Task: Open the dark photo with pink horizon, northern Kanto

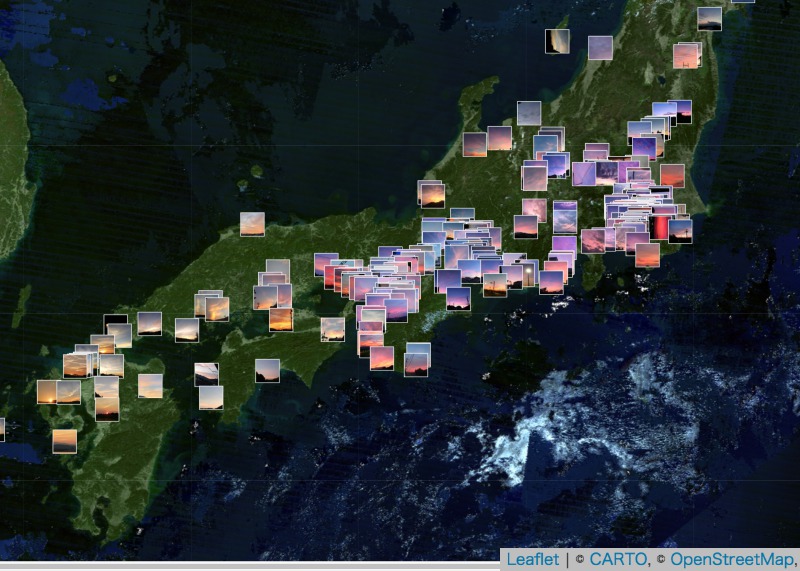Action: coord(682,111)
